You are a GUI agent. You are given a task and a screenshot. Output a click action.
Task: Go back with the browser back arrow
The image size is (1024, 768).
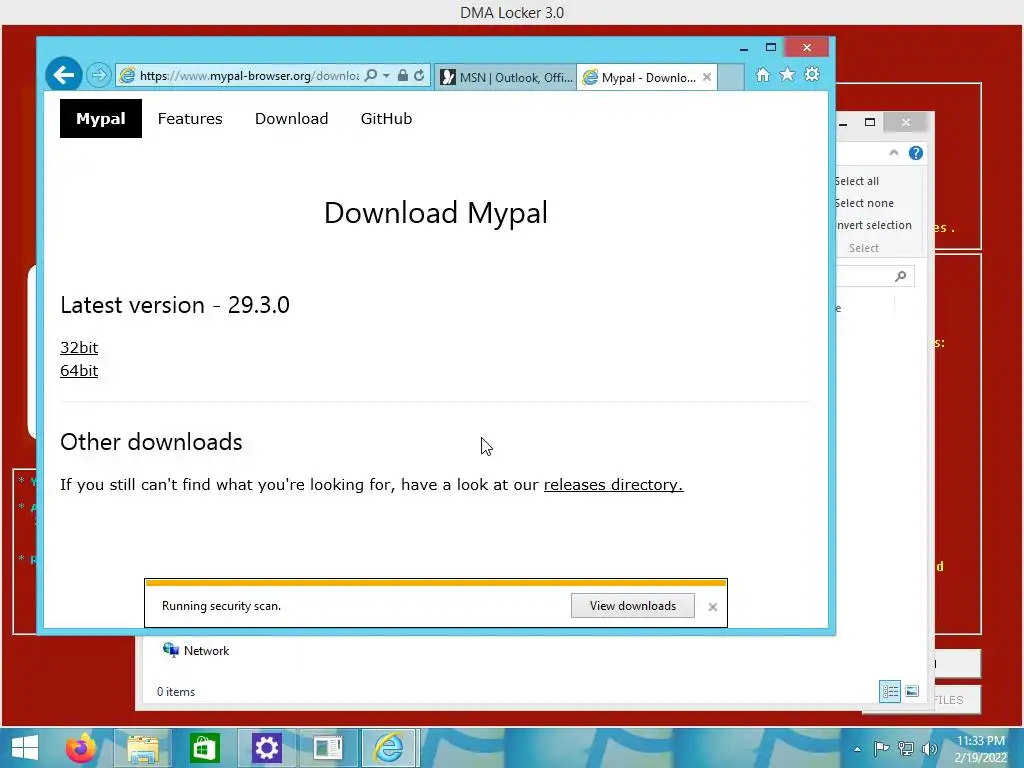(63, 75)
